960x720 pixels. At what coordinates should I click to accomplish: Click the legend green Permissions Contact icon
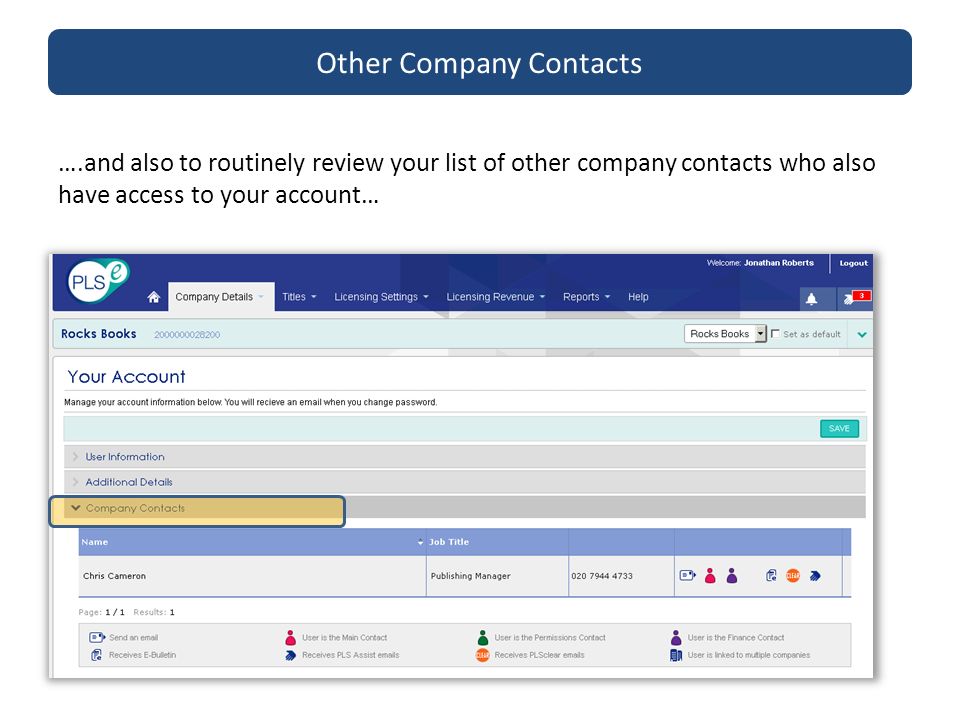pyautogui.click(x=483, y=637)
